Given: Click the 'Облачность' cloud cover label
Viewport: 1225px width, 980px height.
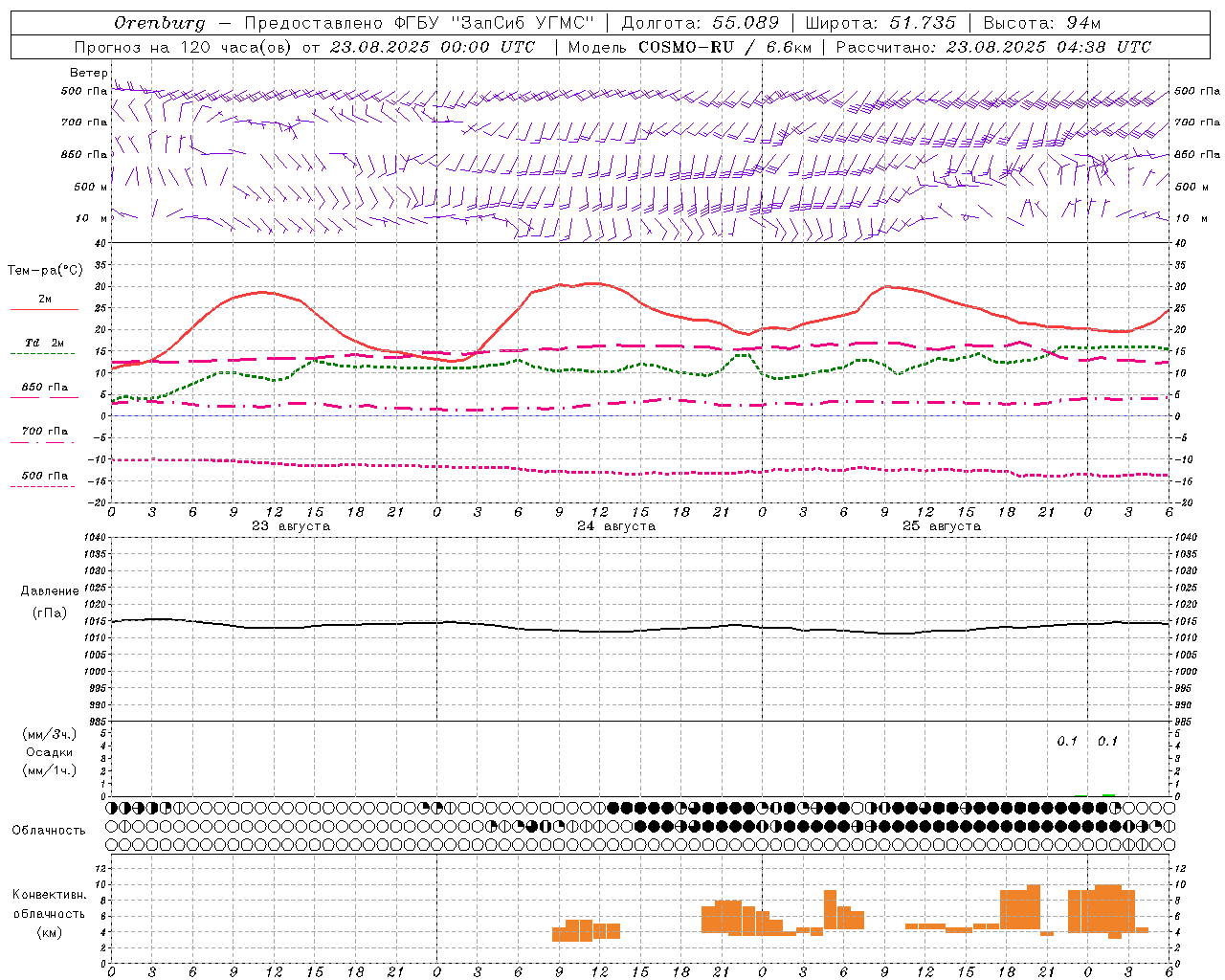Looking at the screenshot, I should [49, 830].
